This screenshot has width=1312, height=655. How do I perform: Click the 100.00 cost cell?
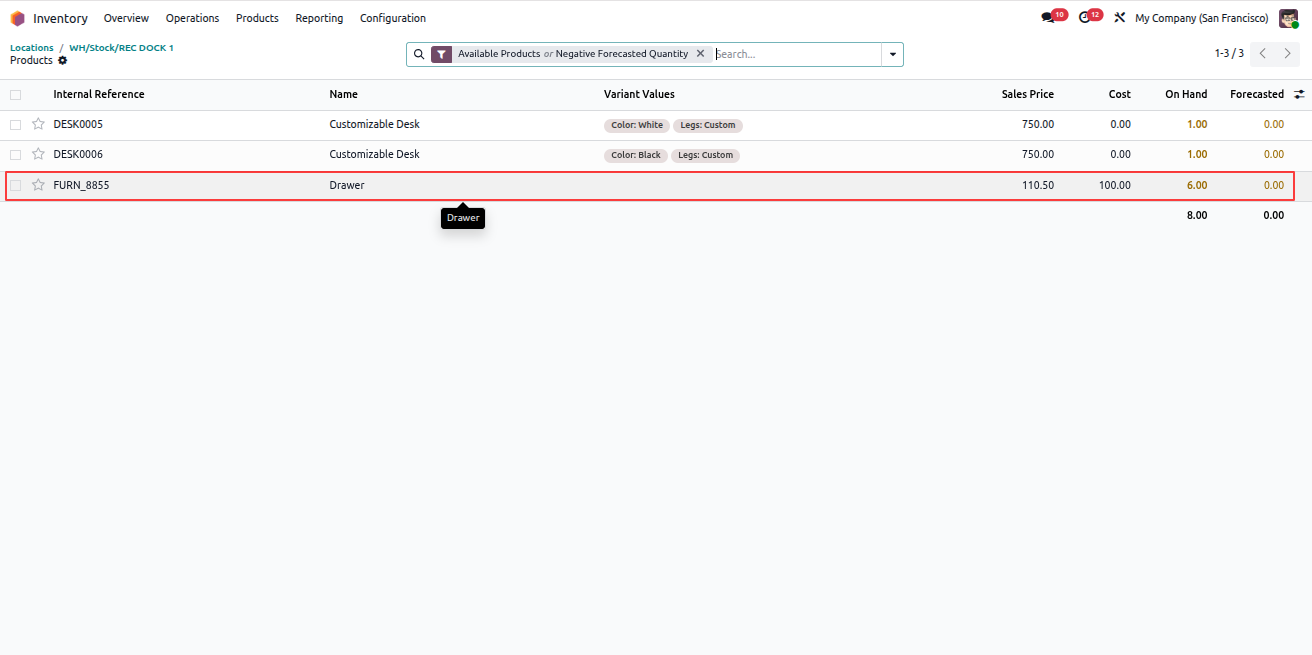click(x=1115, y=185)
